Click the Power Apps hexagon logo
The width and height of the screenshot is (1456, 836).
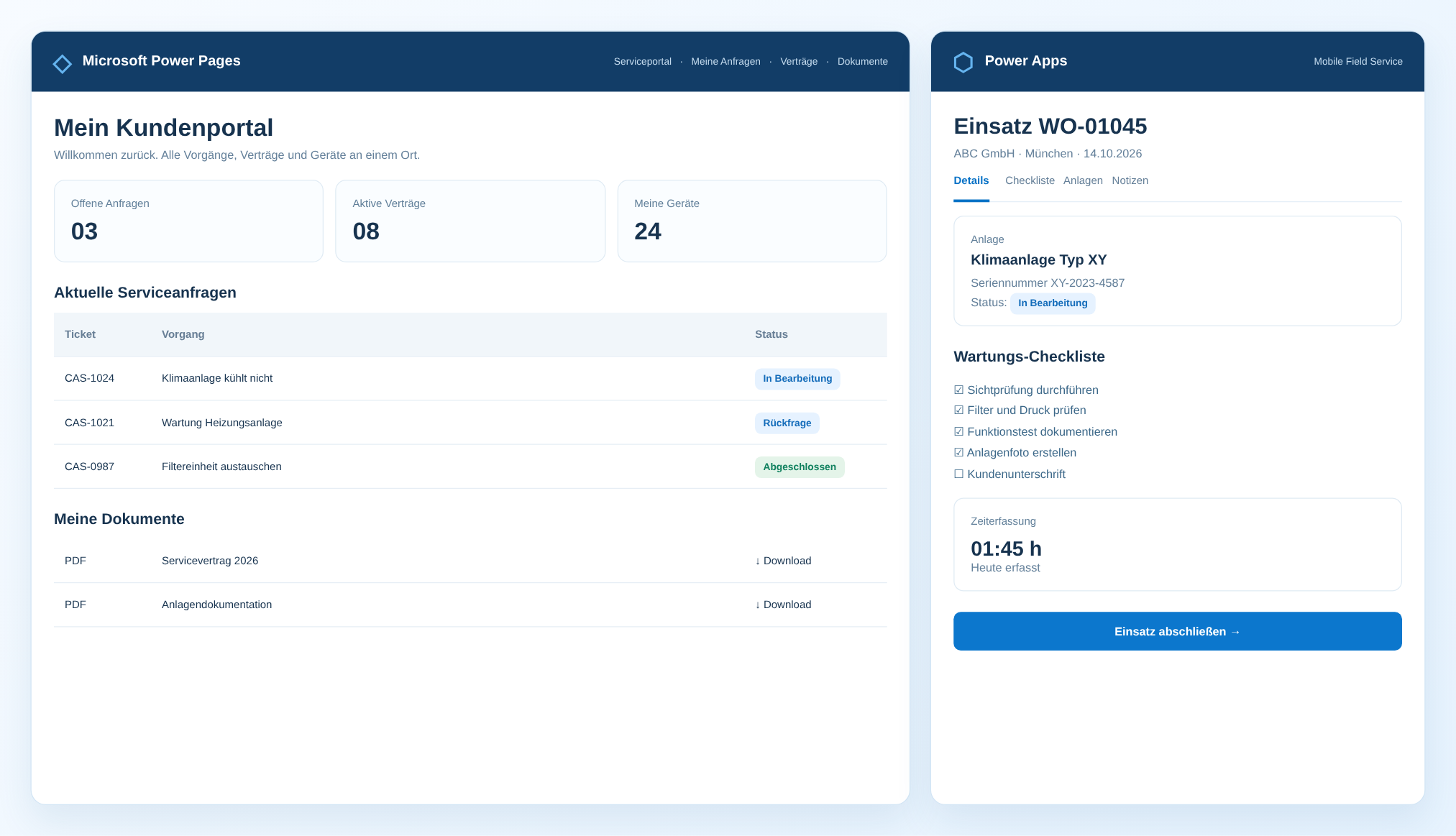pyautogui.click(x=963, y=63)
